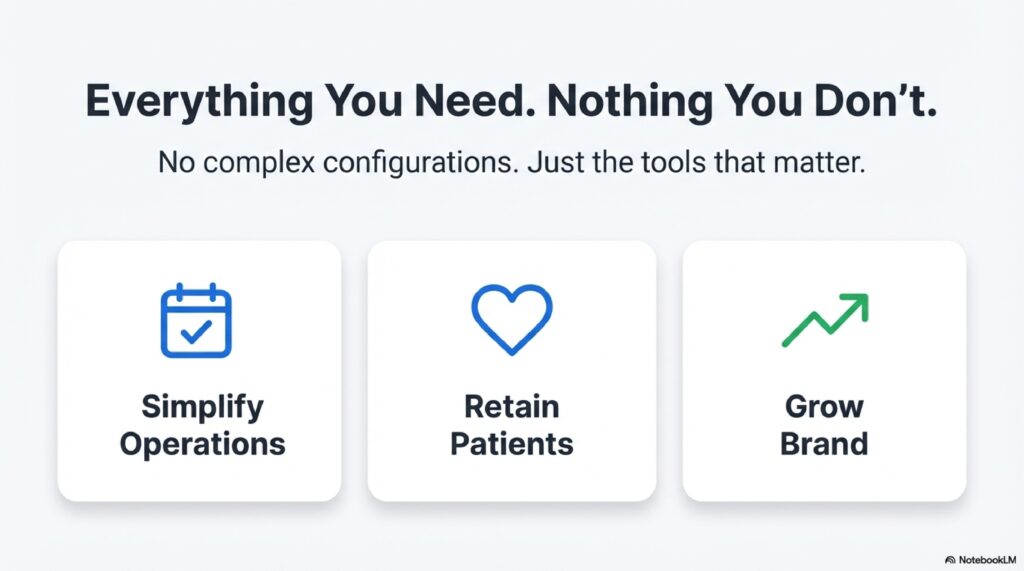
Task: Select the "Retain Patients" label
Action: [x=512, y=425]
